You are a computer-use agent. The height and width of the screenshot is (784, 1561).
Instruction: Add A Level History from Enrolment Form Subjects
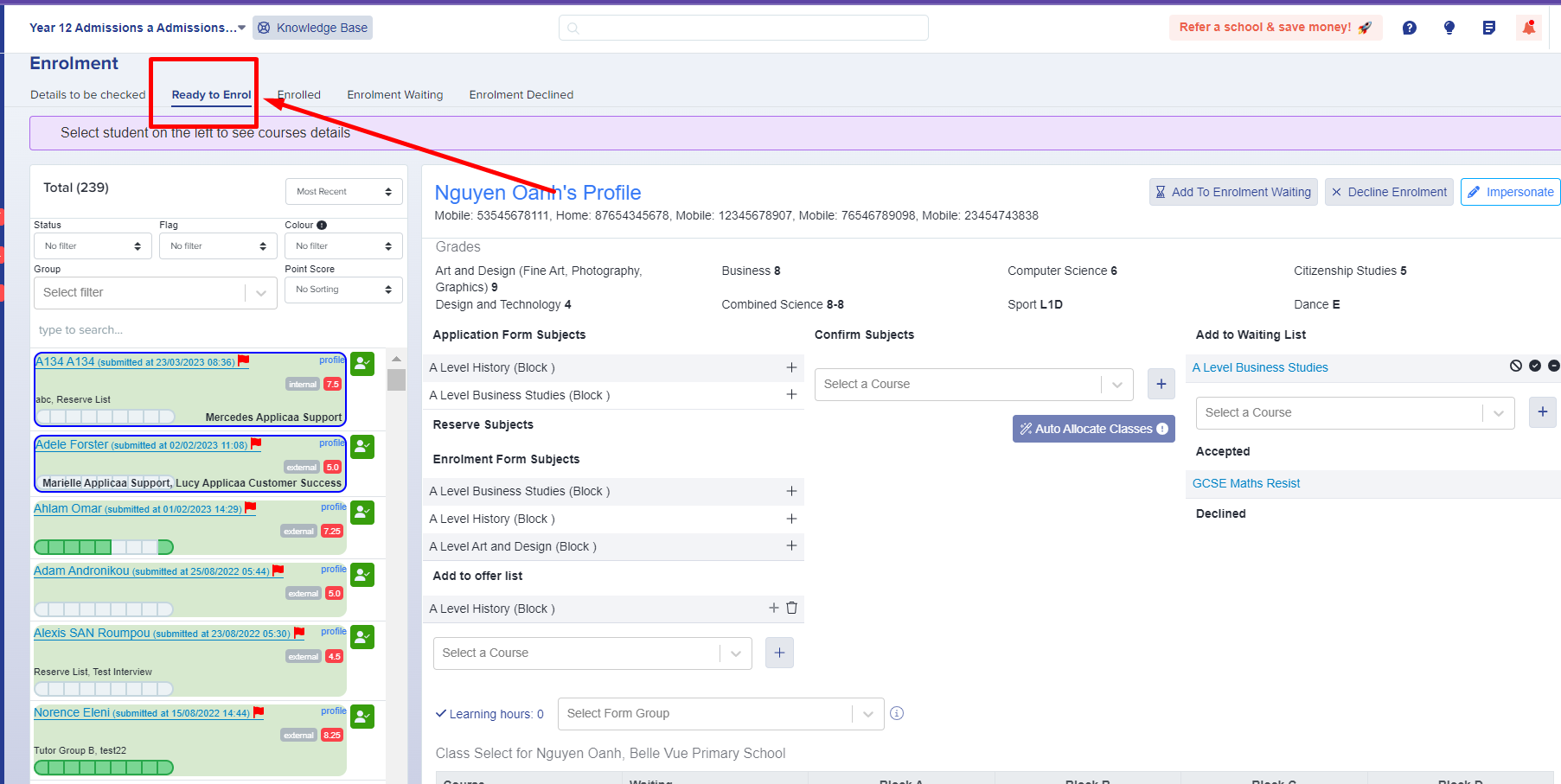pyautogui.click(x=791, y=519)
